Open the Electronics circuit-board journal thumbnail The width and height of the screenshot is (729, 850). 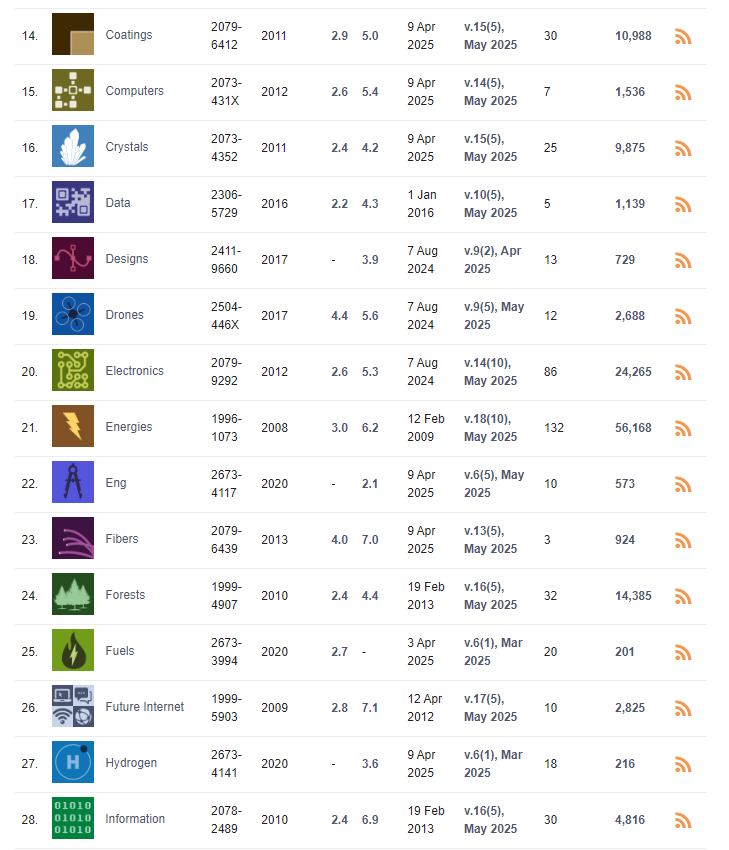(x=73, y=370)
